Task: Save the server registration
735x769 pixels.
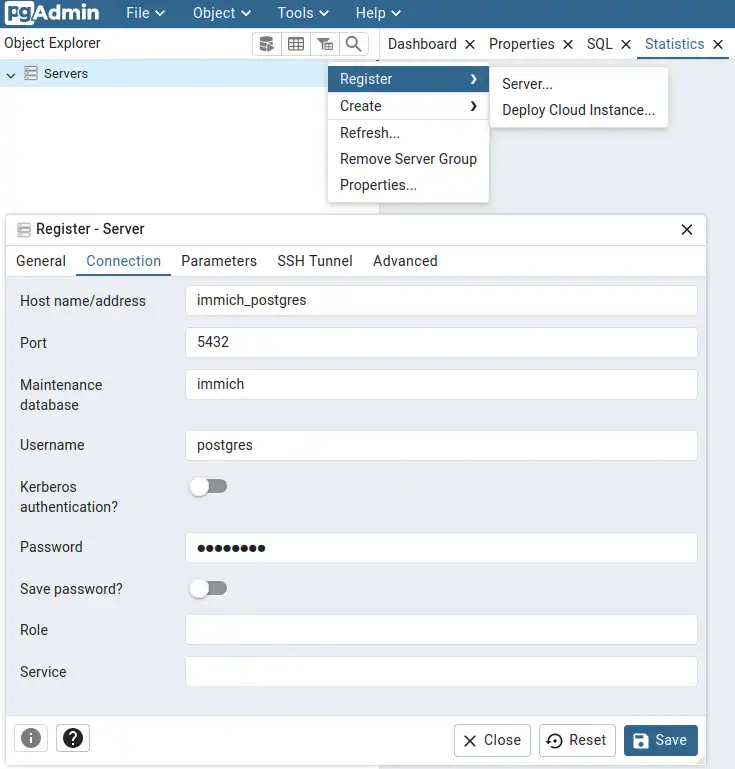Action: click(660, 740)
